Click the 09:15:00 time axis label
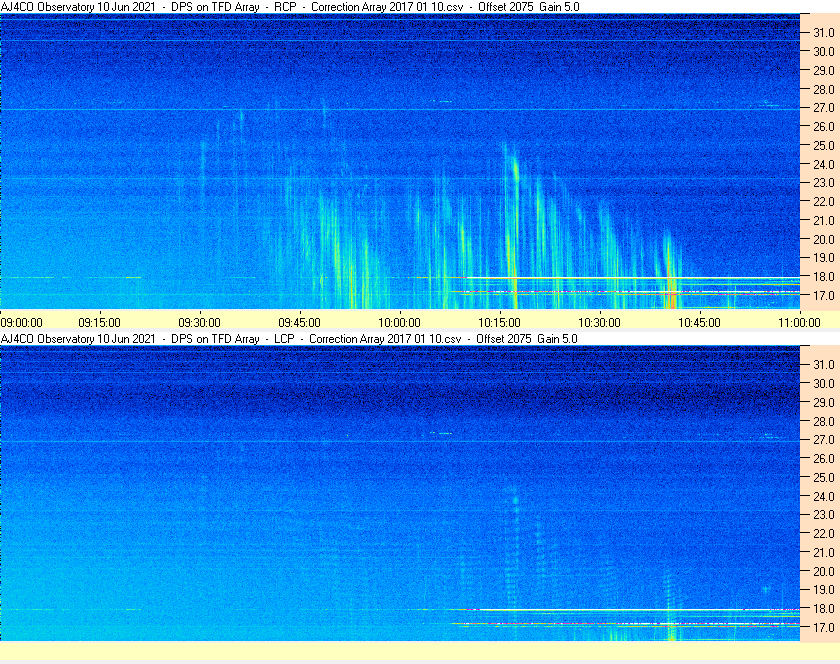The height and width of the screenshot is (664, 840). click(100, 323)
